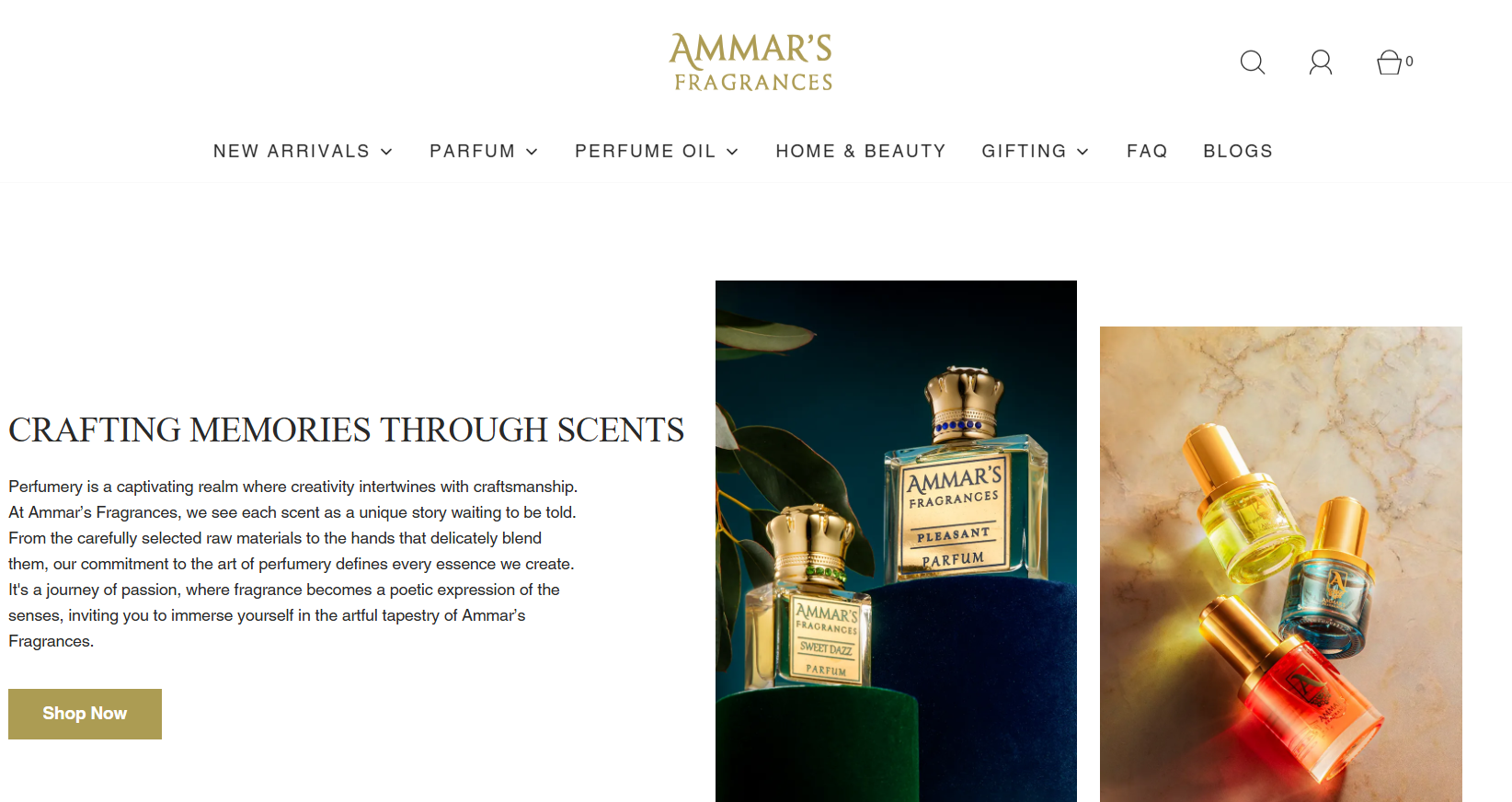Viewport: 1512px width, 802px height.
Task: Click the cart item count badge
Action: click(1409, 62)
